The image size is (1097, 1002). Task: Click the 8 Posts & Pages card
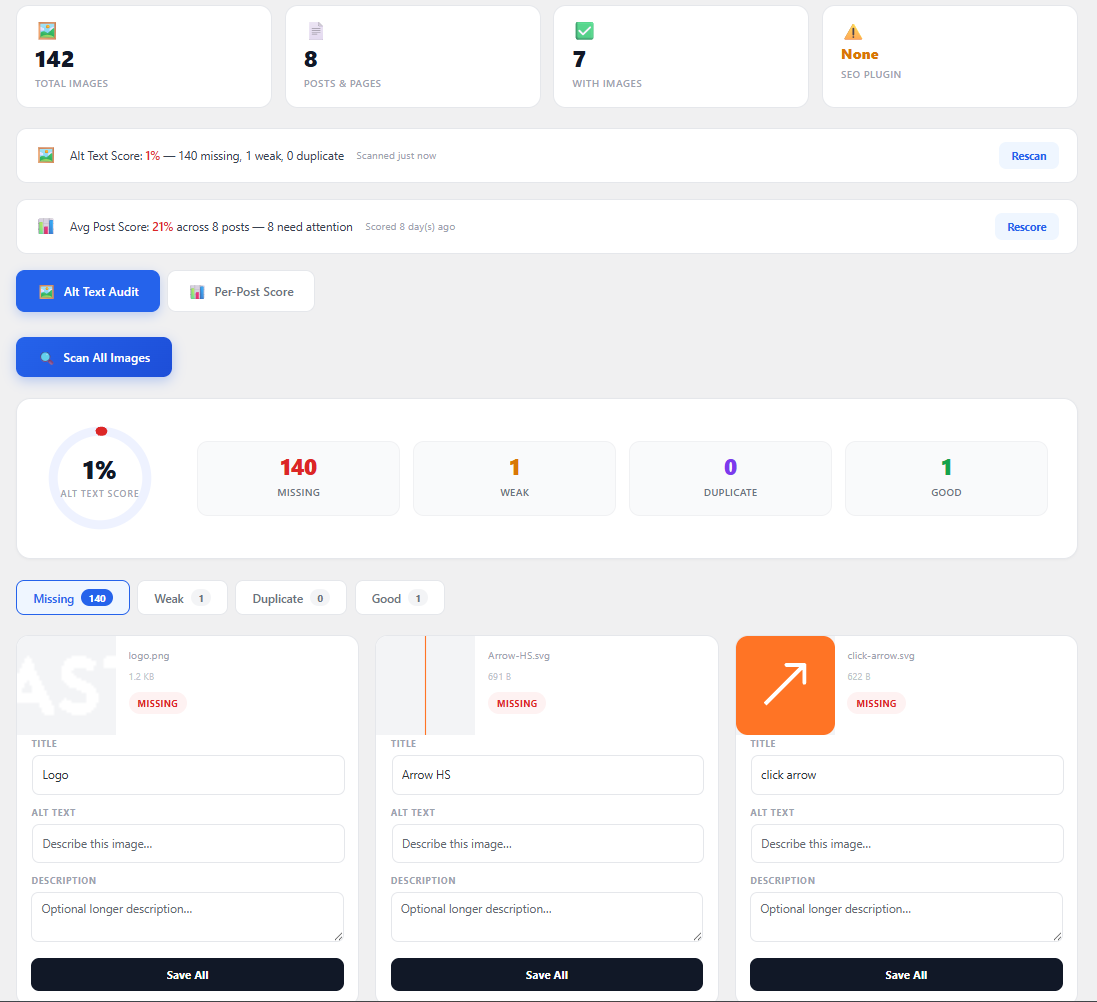click(413, 57)
